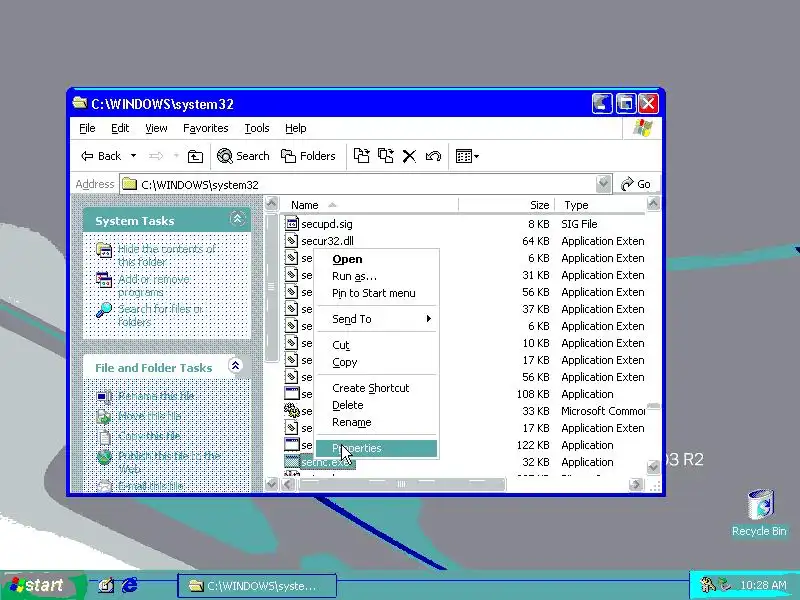Choose Properties in the context menu
The image size is (800, 600).
(x=377, y=448)
